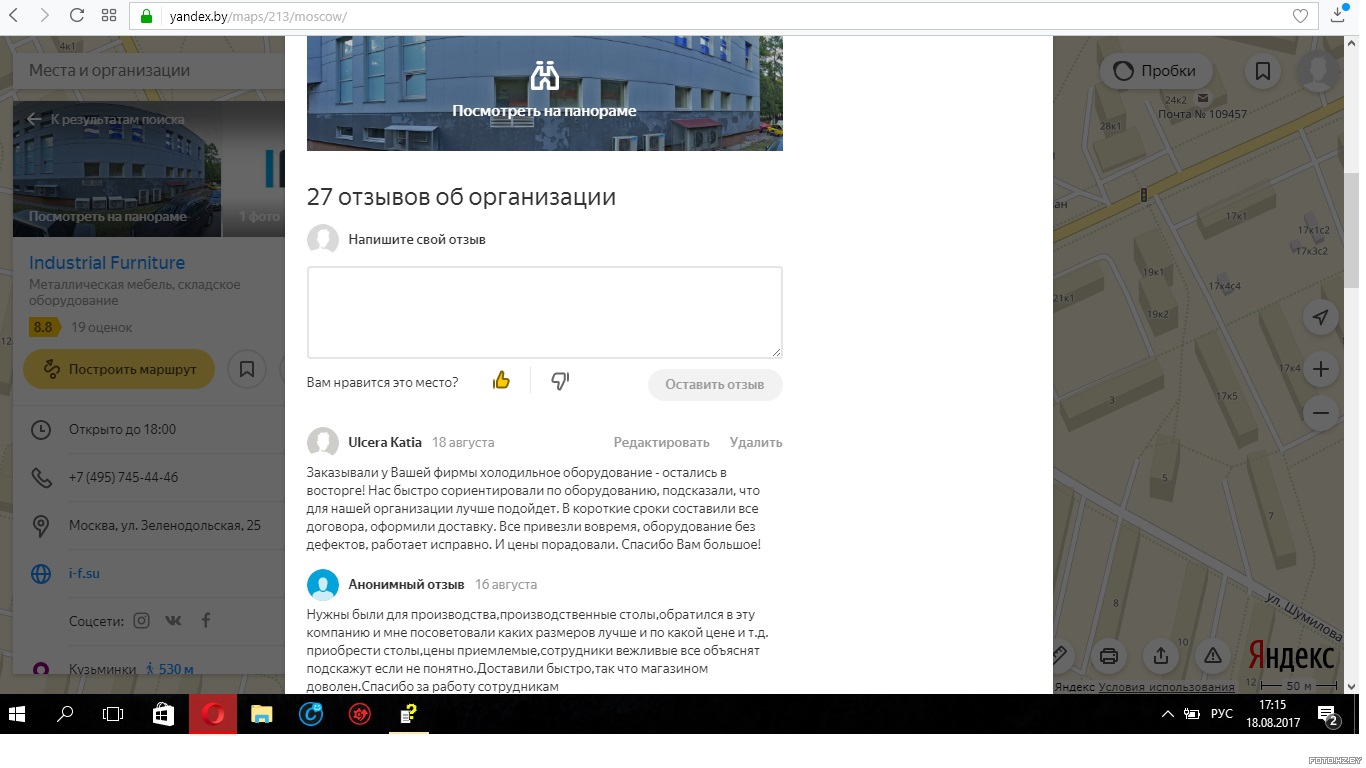This screenshot has height=768, width=1366.
Task: Click thumbs down dislike icon
Action: click(x=560, y=380)
